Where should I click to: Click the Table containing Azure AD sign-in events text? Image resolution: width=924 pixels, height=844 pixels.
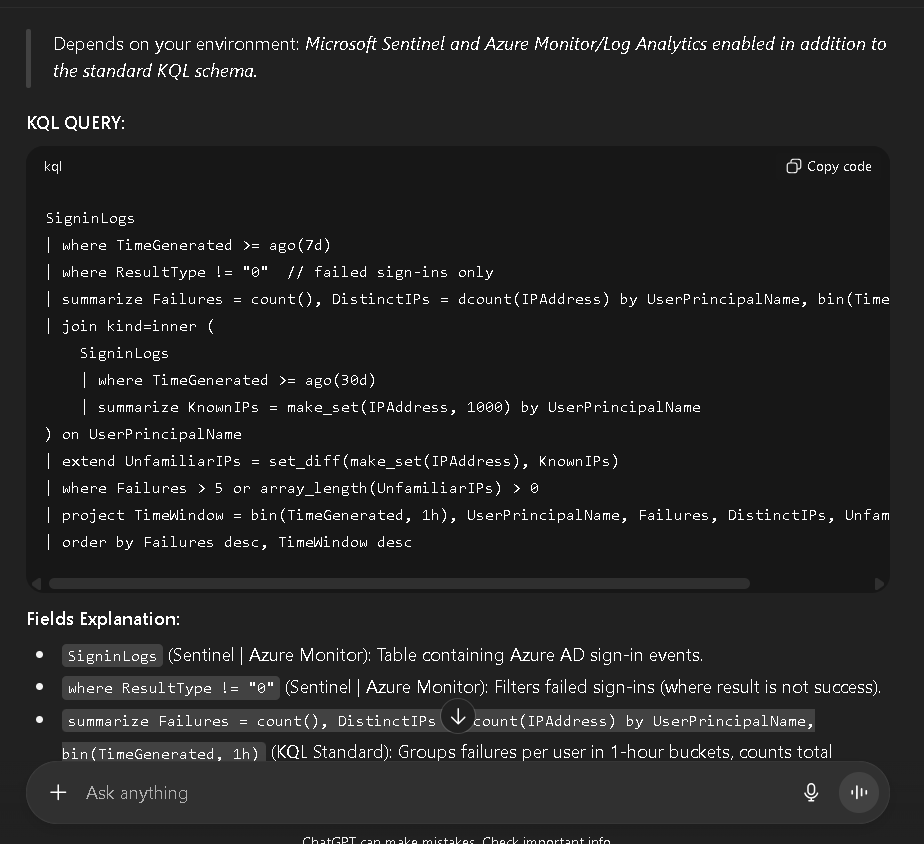(540, 655)
